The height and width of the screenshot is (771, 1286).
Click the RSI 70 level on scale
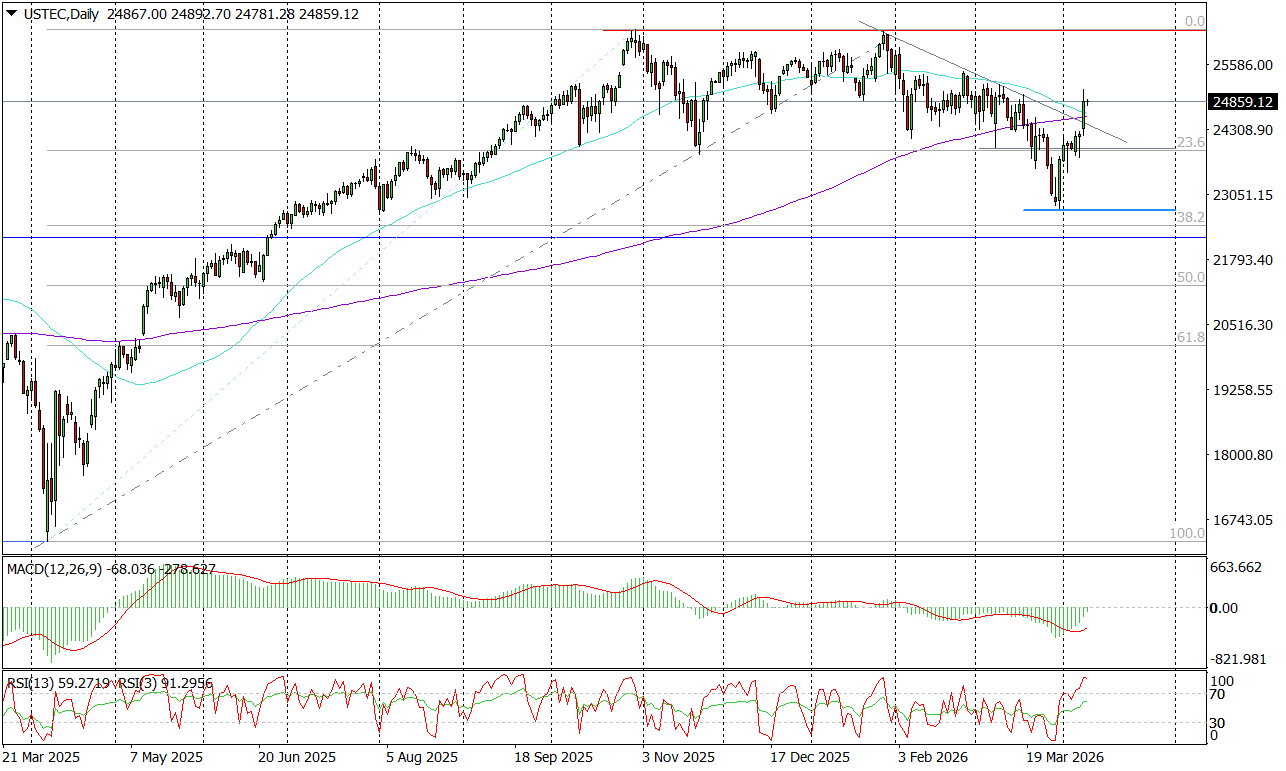pos(1218,694)
